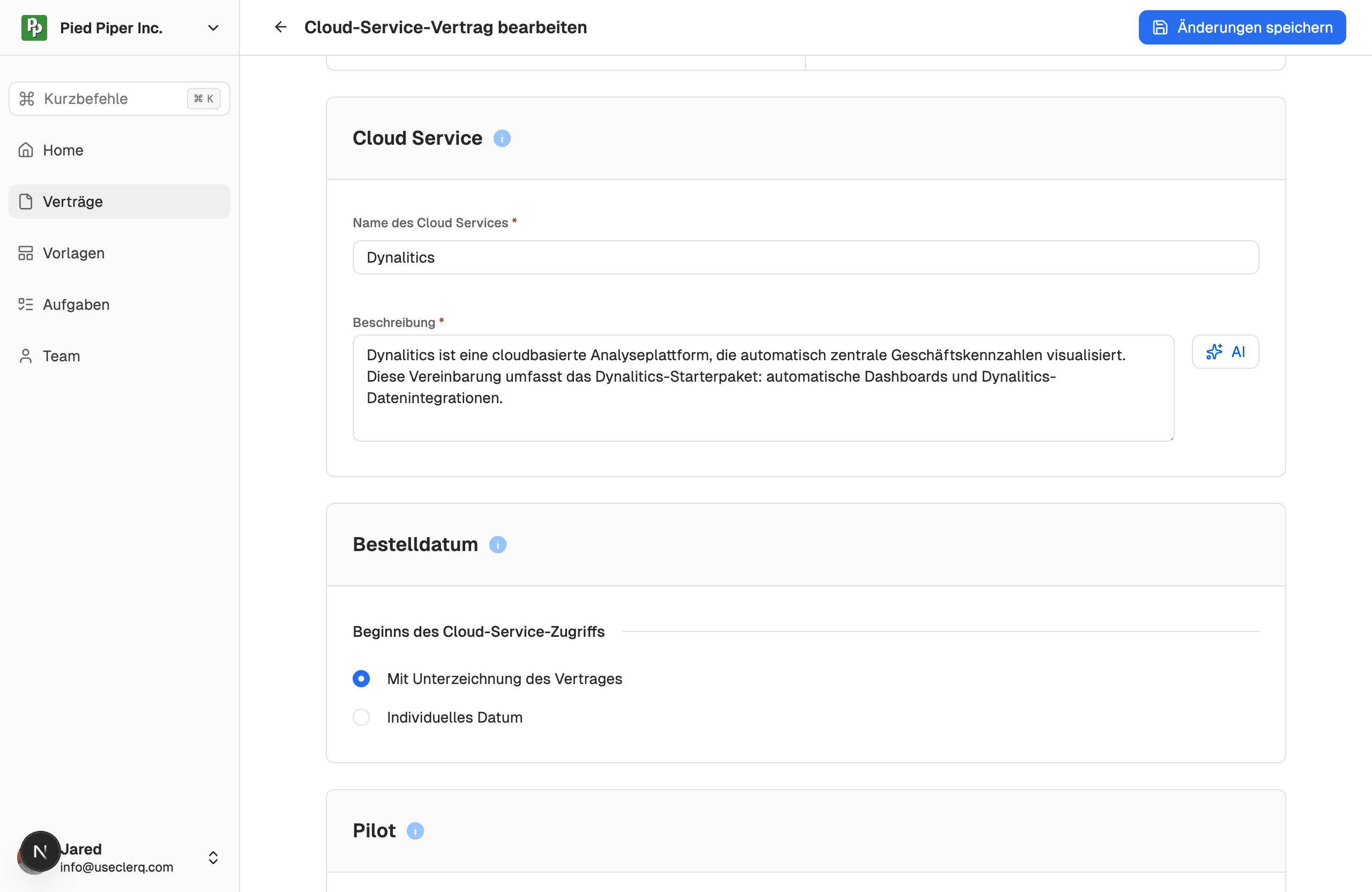The height and width of the screenshot is (892, 1372).
Task: Select the Team person icon
Action: tap(26, 355)
